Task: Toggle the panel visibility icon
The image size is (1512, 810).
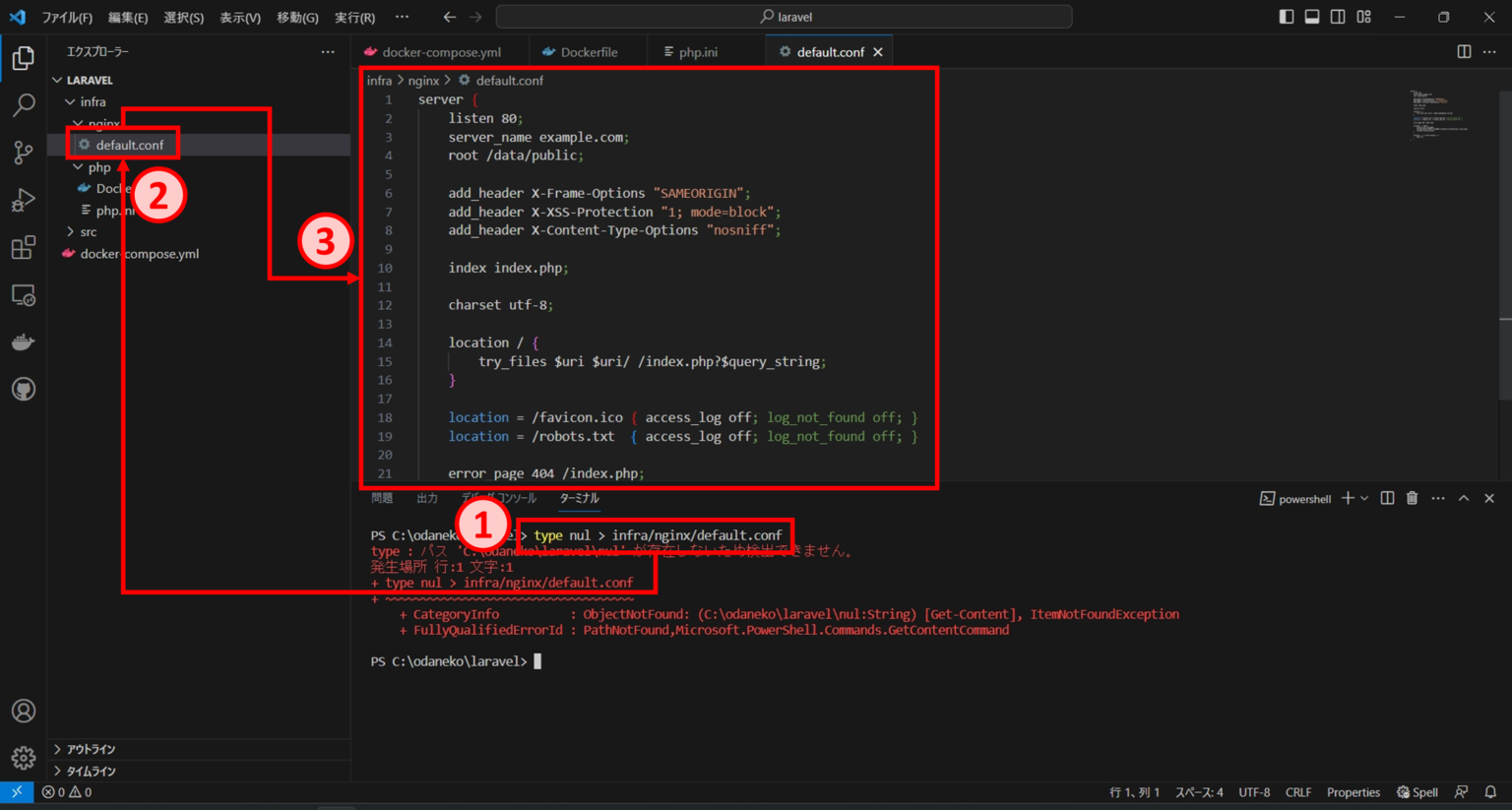Action: (x=1311, y=16)
